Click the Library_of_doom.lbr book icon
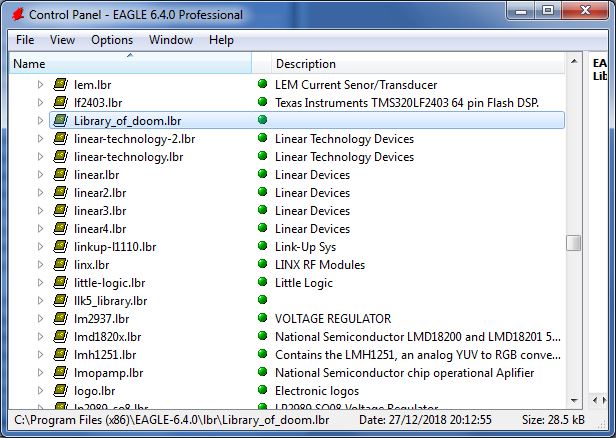The image size is (616, 438). pos(60,120)
